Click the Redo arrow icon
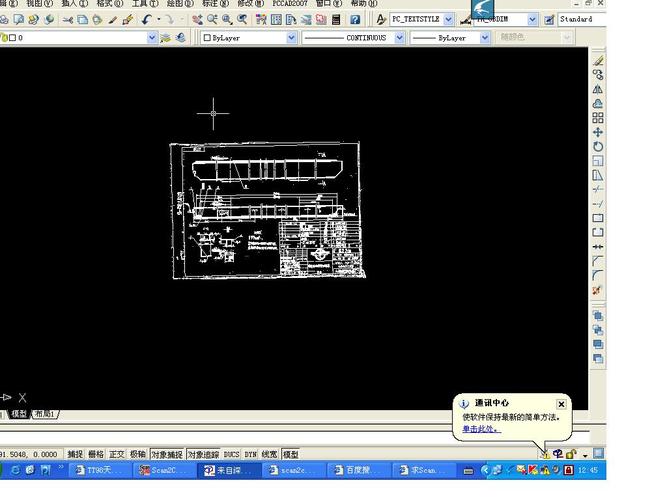This screenshot has height=500, width=667. pyautogui.click(x=169, y=20)
